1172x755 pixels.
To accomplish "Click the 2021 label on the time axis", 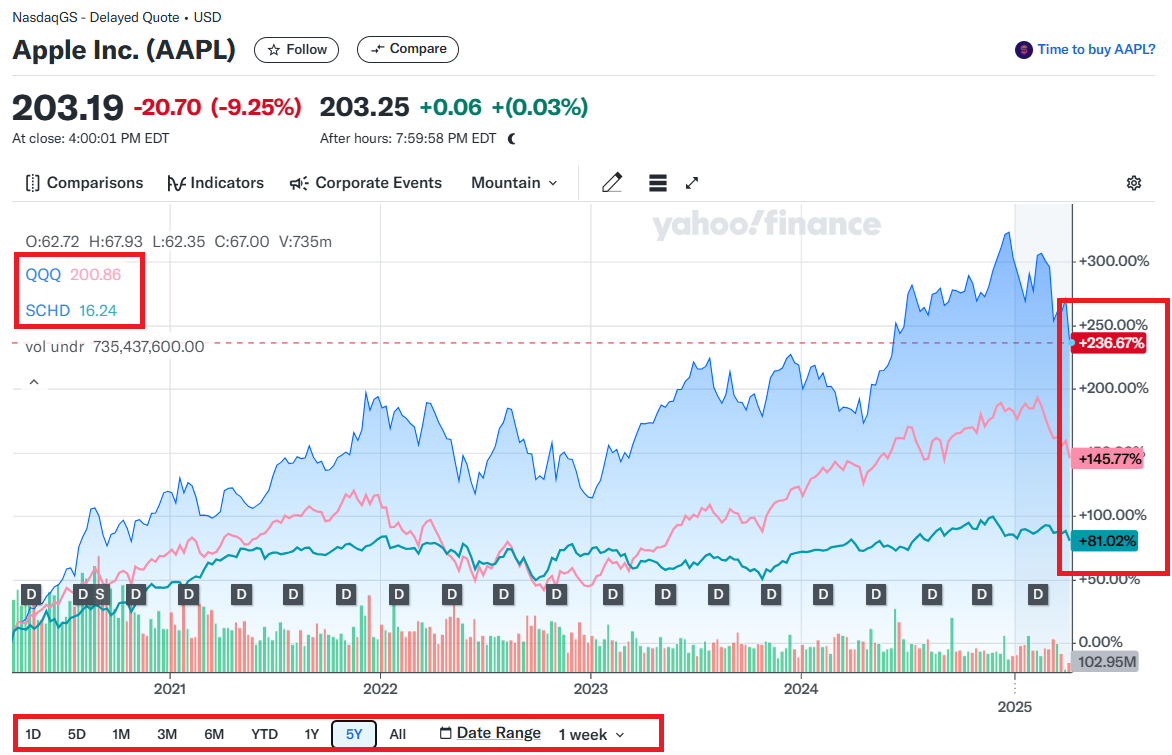I will click(x=170, y=688).
